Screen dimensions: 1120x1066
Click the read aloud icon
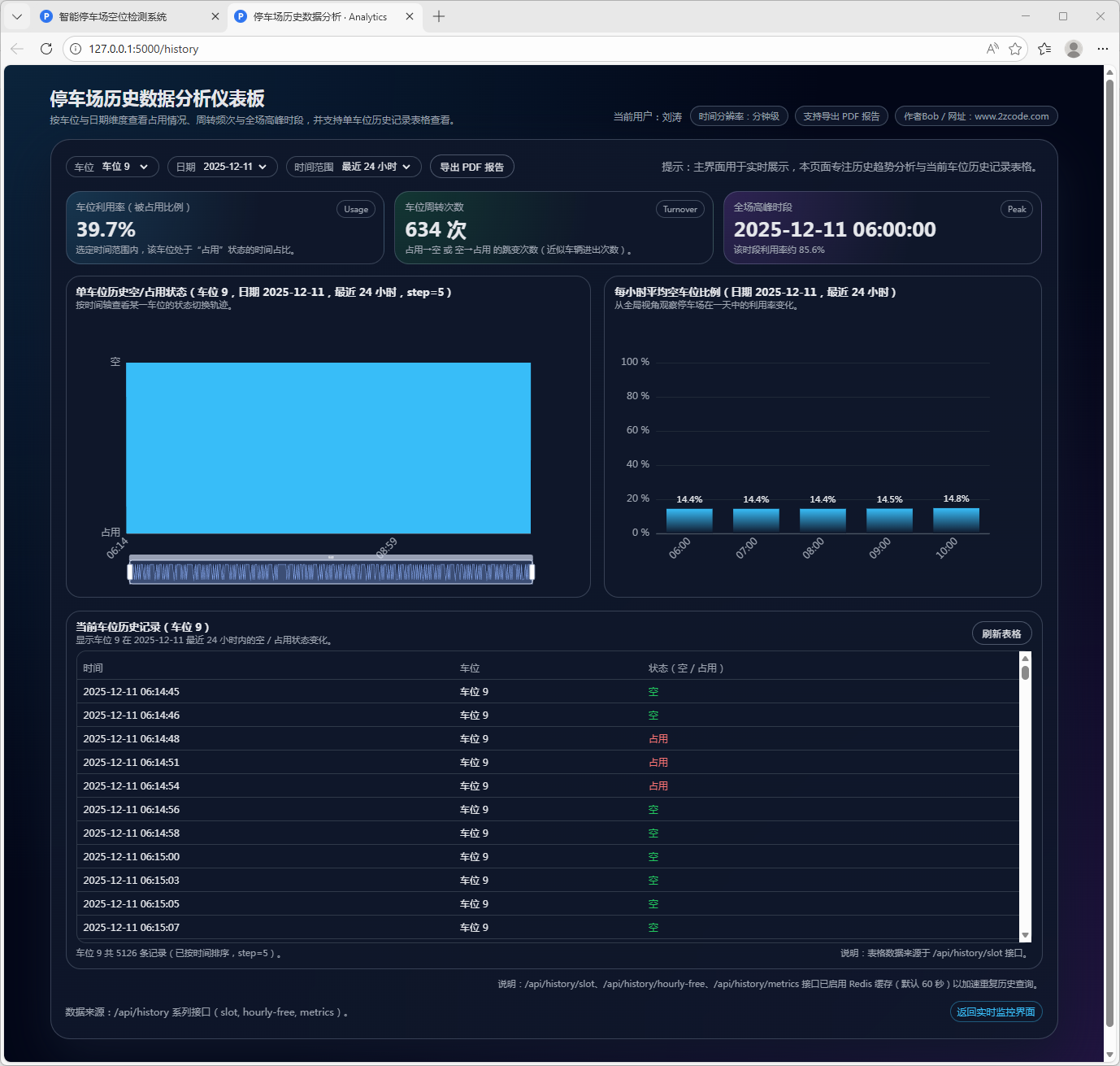pos(992,49)
